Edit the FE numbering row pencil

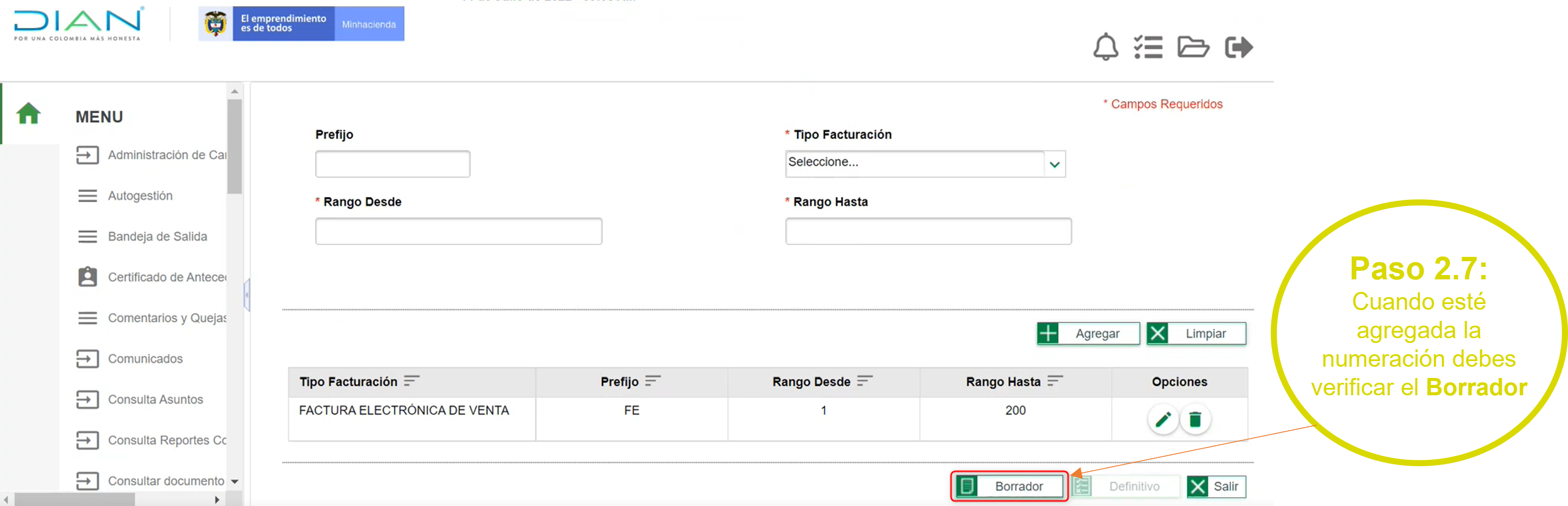tap(1163, 419)
